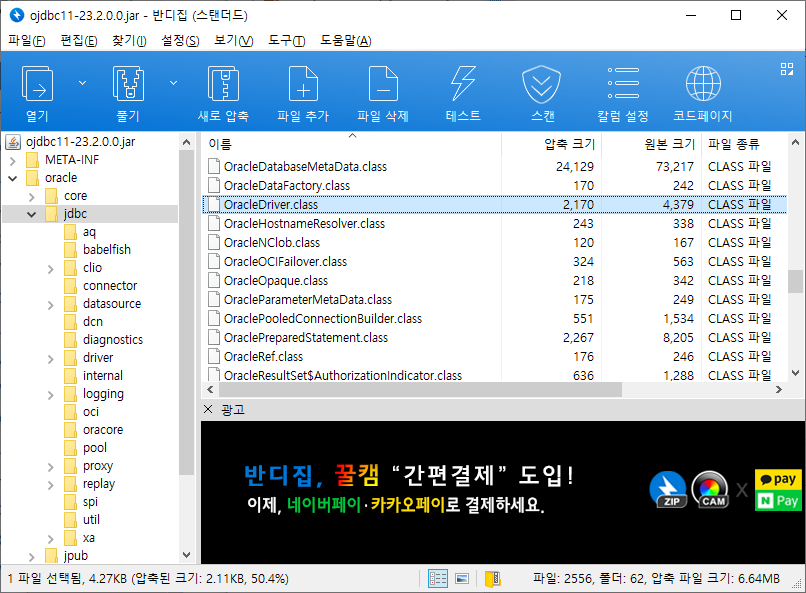Click the folder tree scroll-down arrow
The height and width of the screenshot is (593, 806).
pyautogui.click(x=187, y=555)
